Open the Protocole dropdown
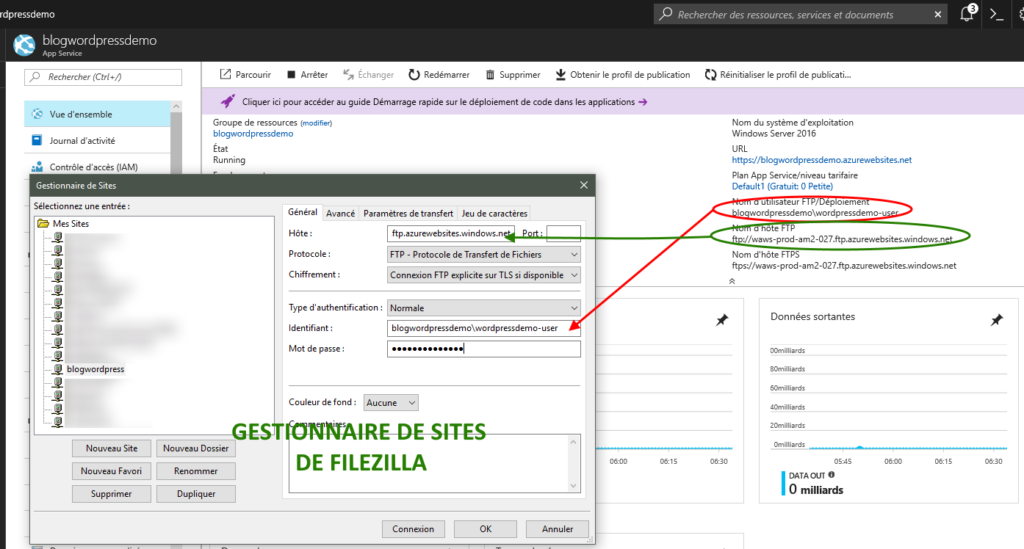 click(483, 255)
